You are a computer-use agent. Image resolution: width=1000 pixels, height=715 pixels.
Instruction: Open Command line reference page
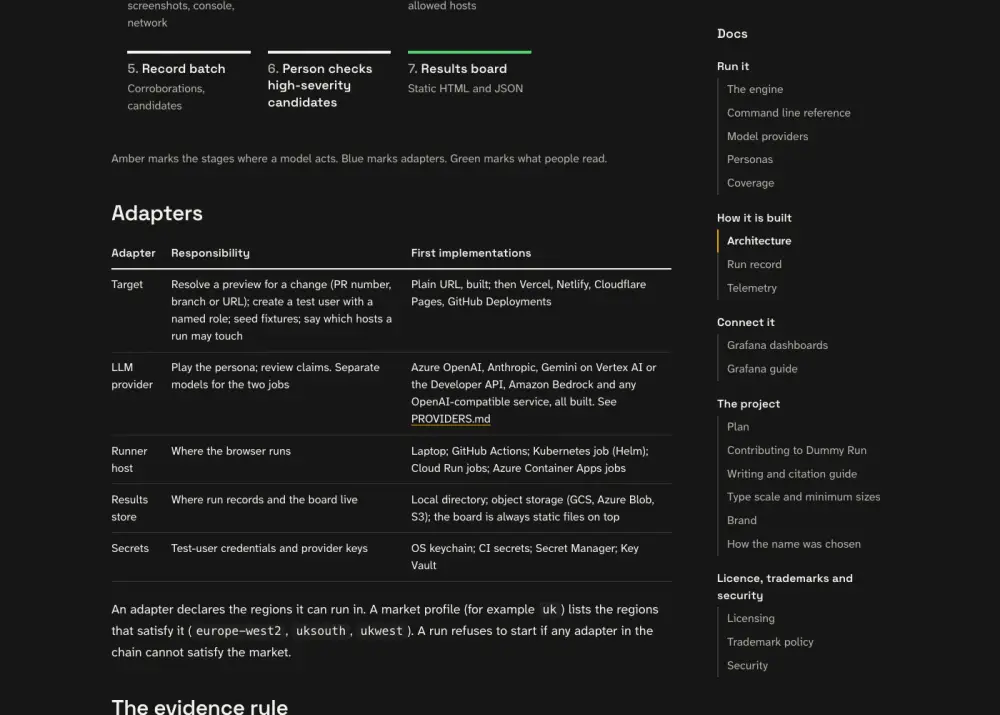pos(788,113)
